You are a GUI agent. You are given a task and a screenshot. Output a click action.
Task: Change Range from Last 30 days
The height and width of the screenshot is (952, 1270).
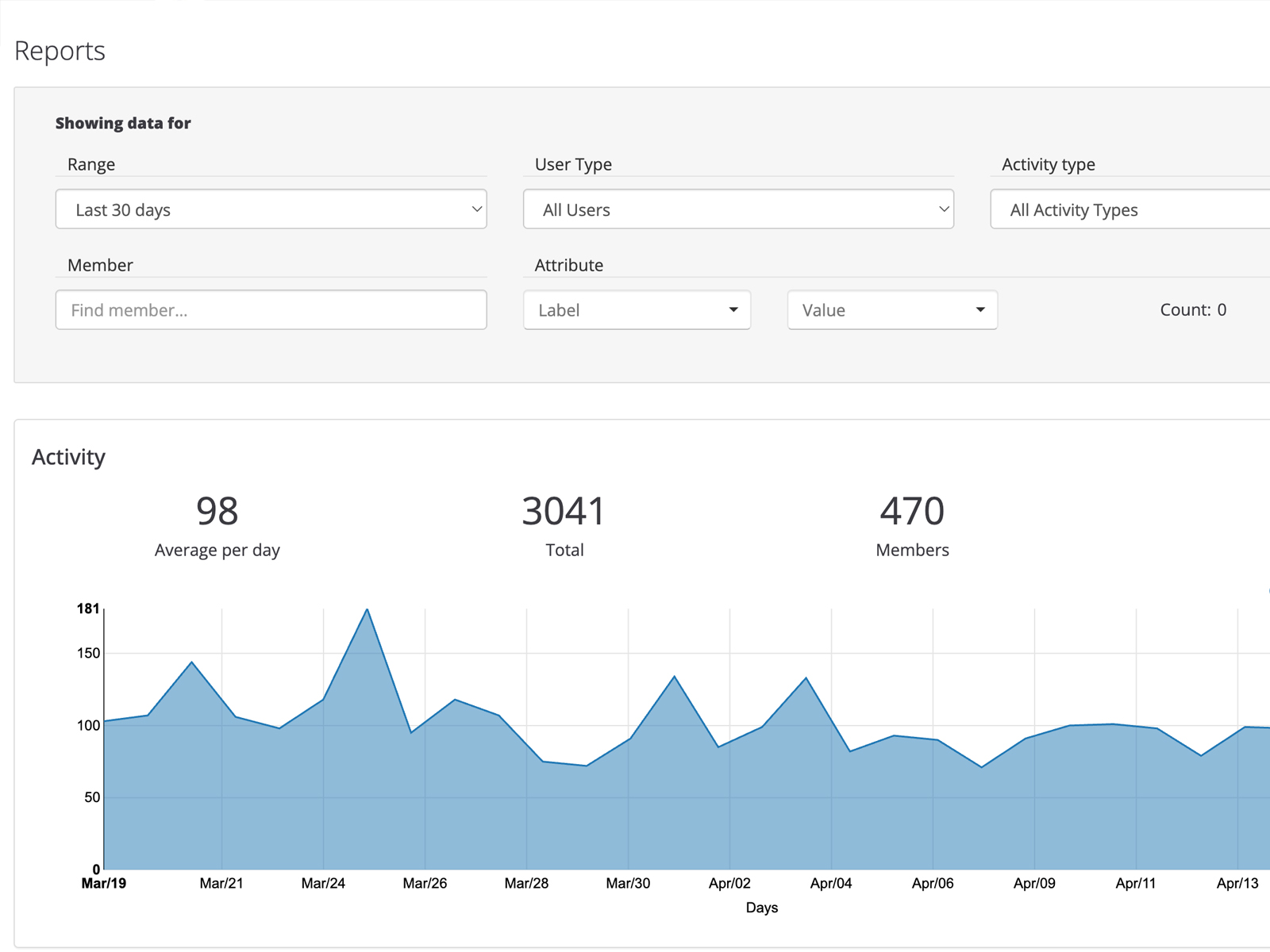coord(270,209)
